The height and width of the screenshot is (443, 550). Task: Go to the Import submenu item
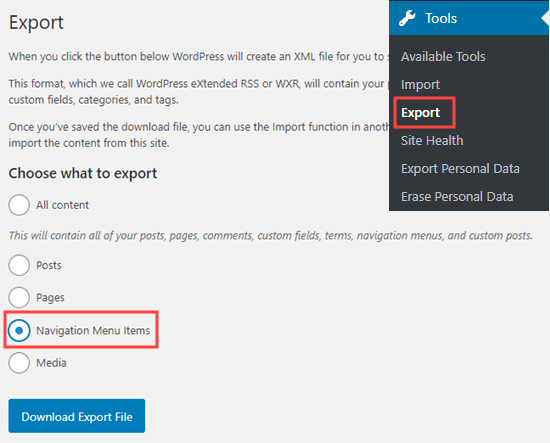(x=420, y=85)
